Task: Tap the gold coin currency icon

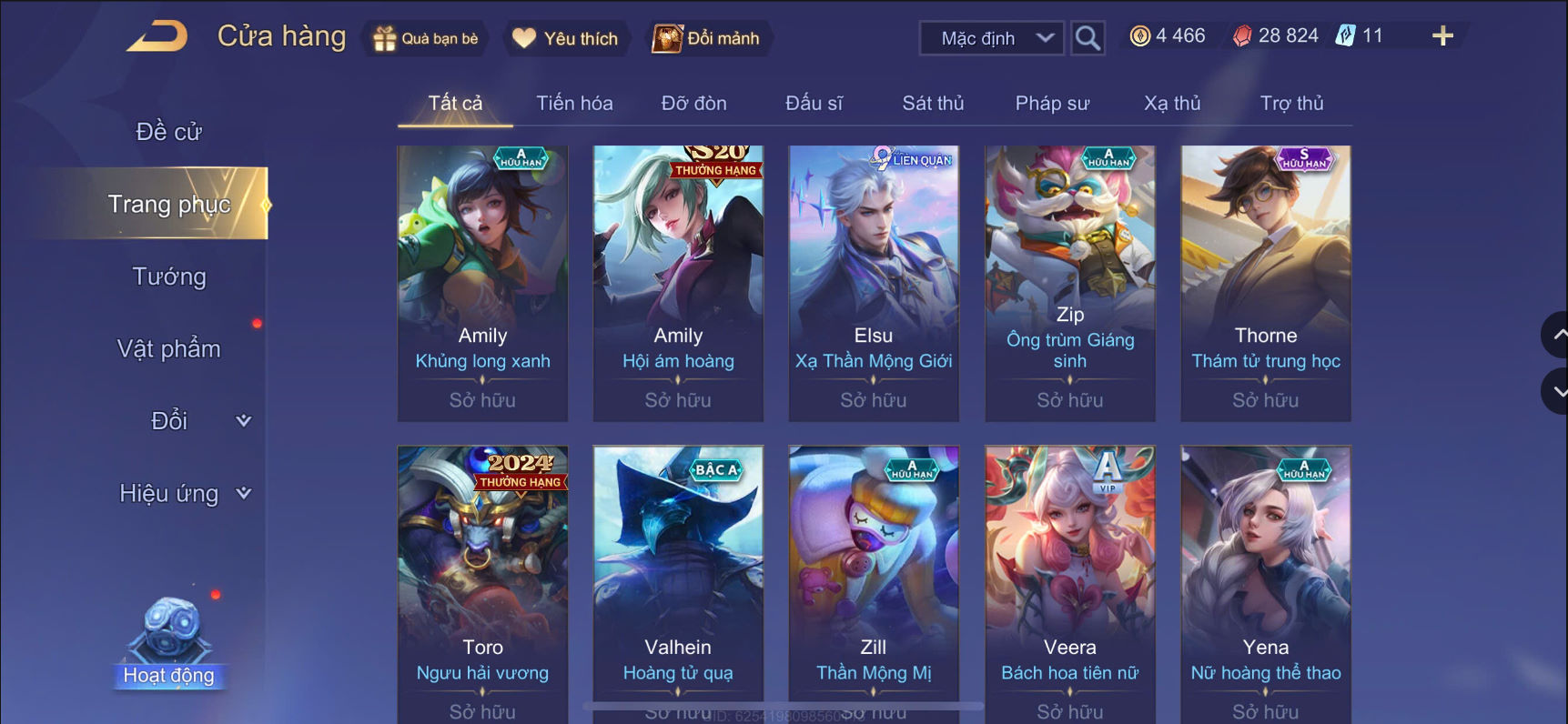Action: [1139, 36]
